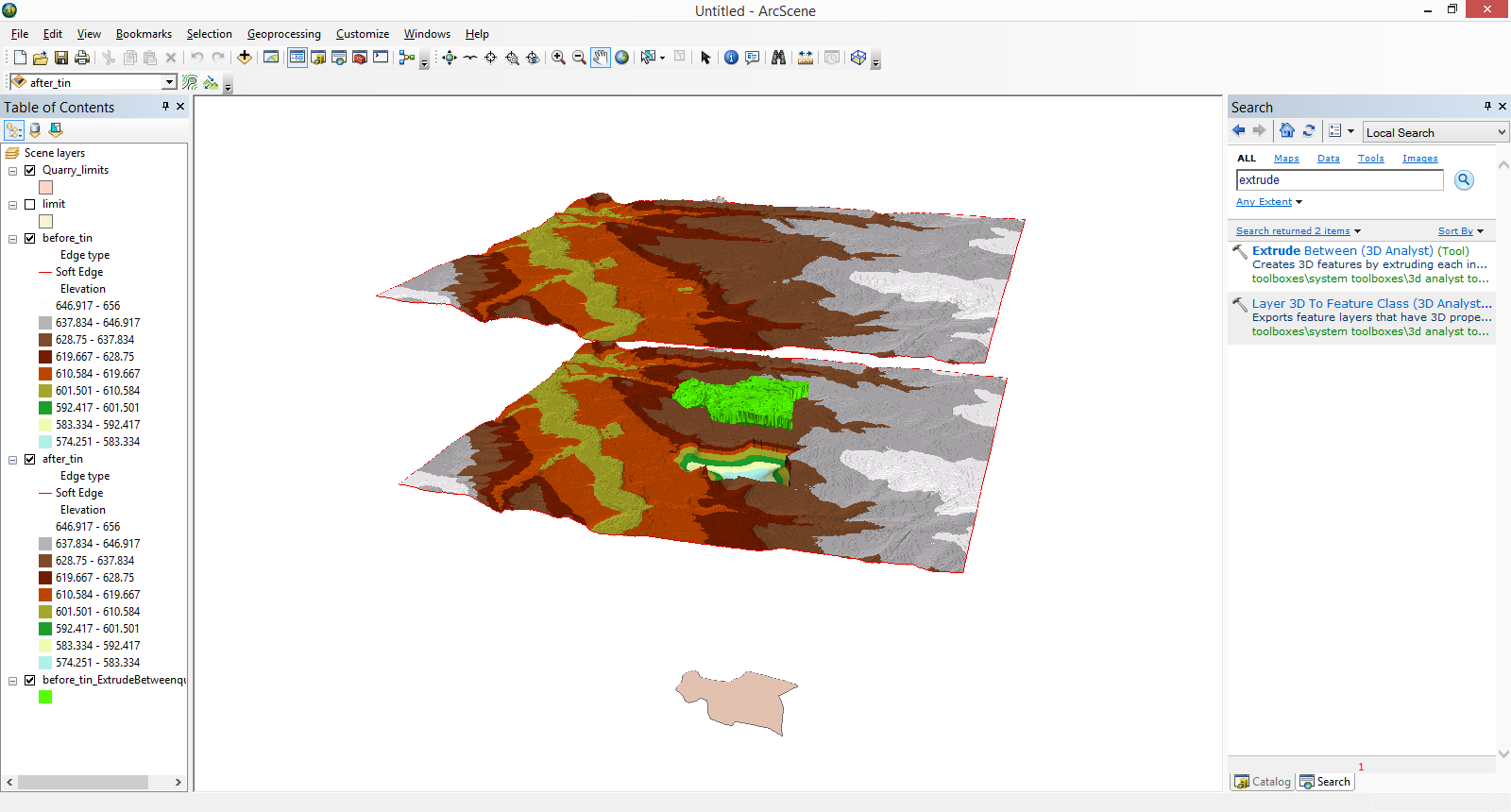1511x812 pixels.
Task: Click the search magnifier button
Action: point(1464,180)
